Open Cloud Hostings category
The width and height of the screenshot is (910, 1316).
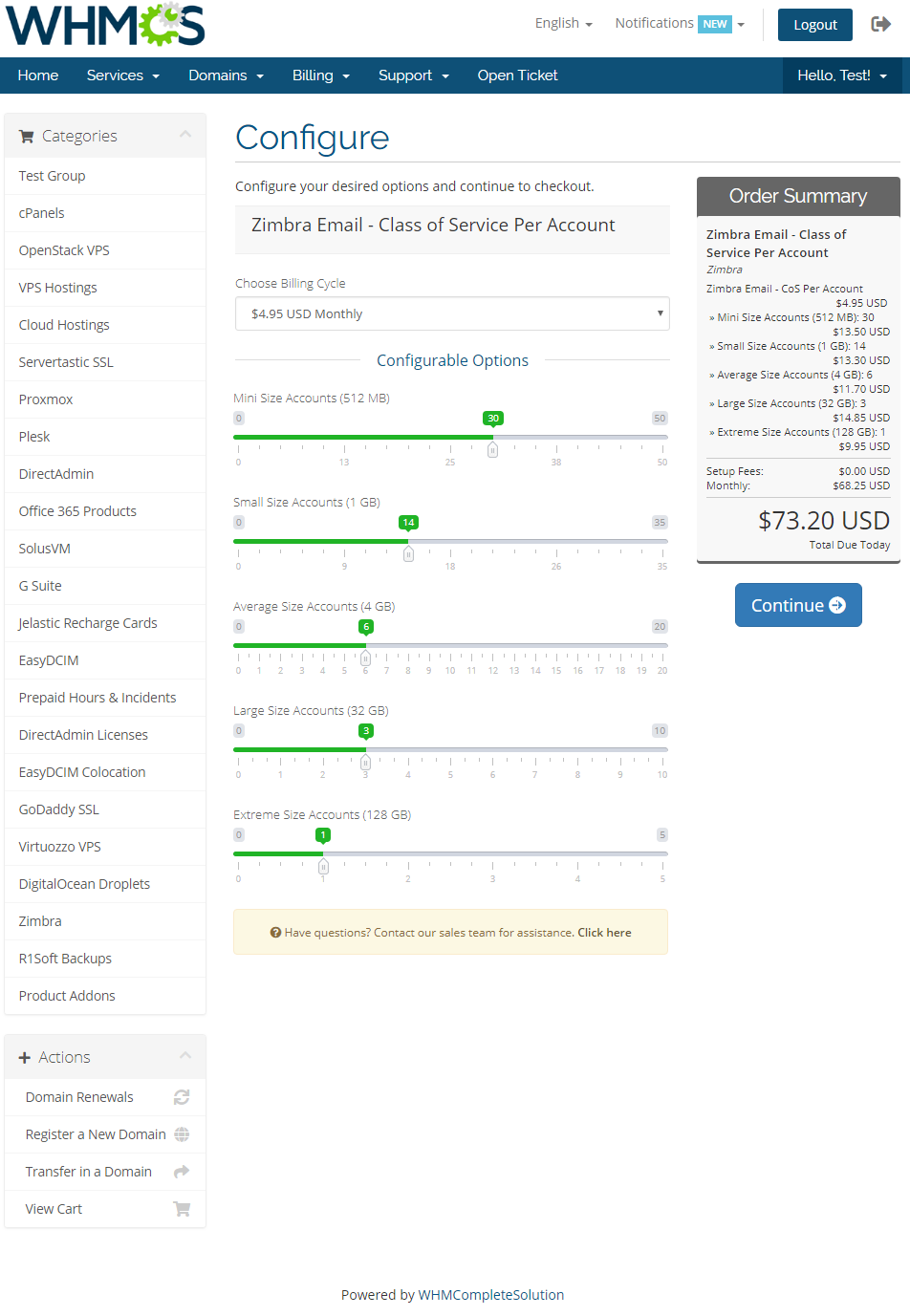click(x=105, y=325)
